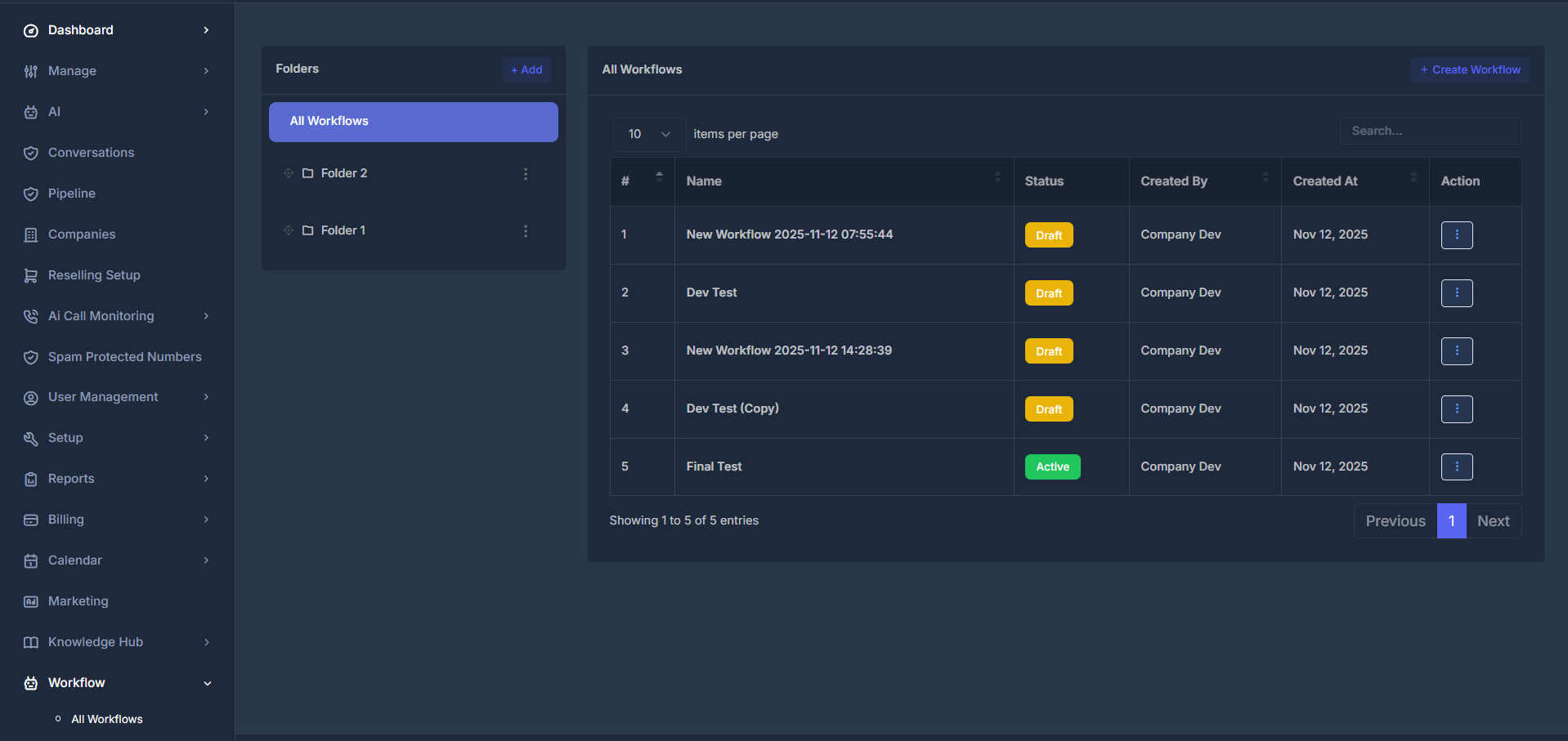Open Spam Protected Numbers via its shield icon

tap(30, 357)
